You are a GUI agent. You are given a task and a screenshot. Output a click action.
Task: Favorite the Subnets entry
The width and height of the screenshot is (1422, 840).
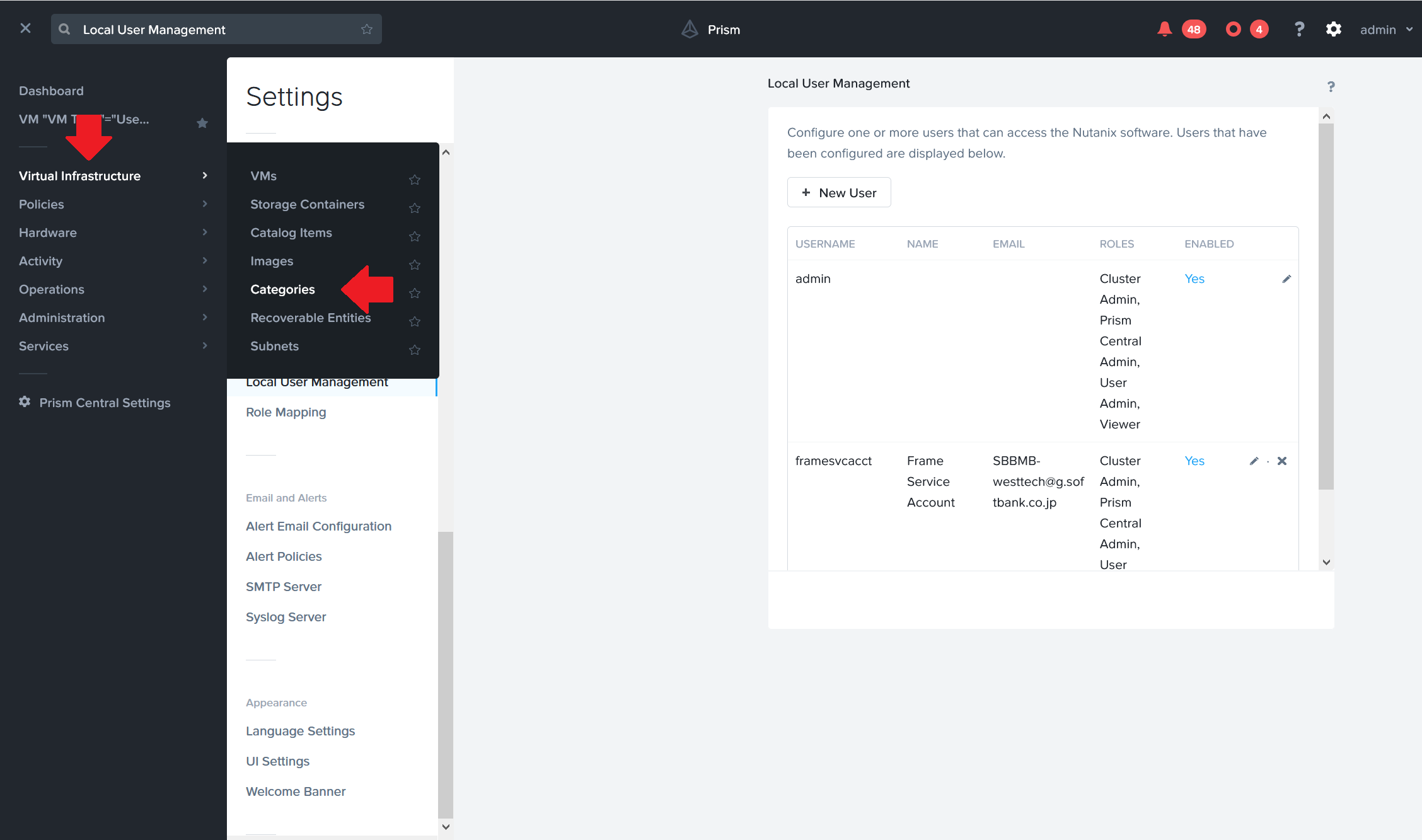click(x=414, y=350)
